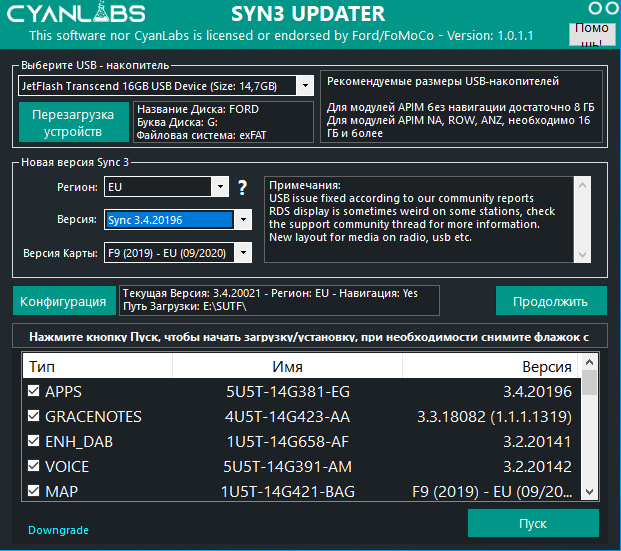The image size is (621, 551).
Task: Click the Примечания notes text area
Action: [419, 219]
